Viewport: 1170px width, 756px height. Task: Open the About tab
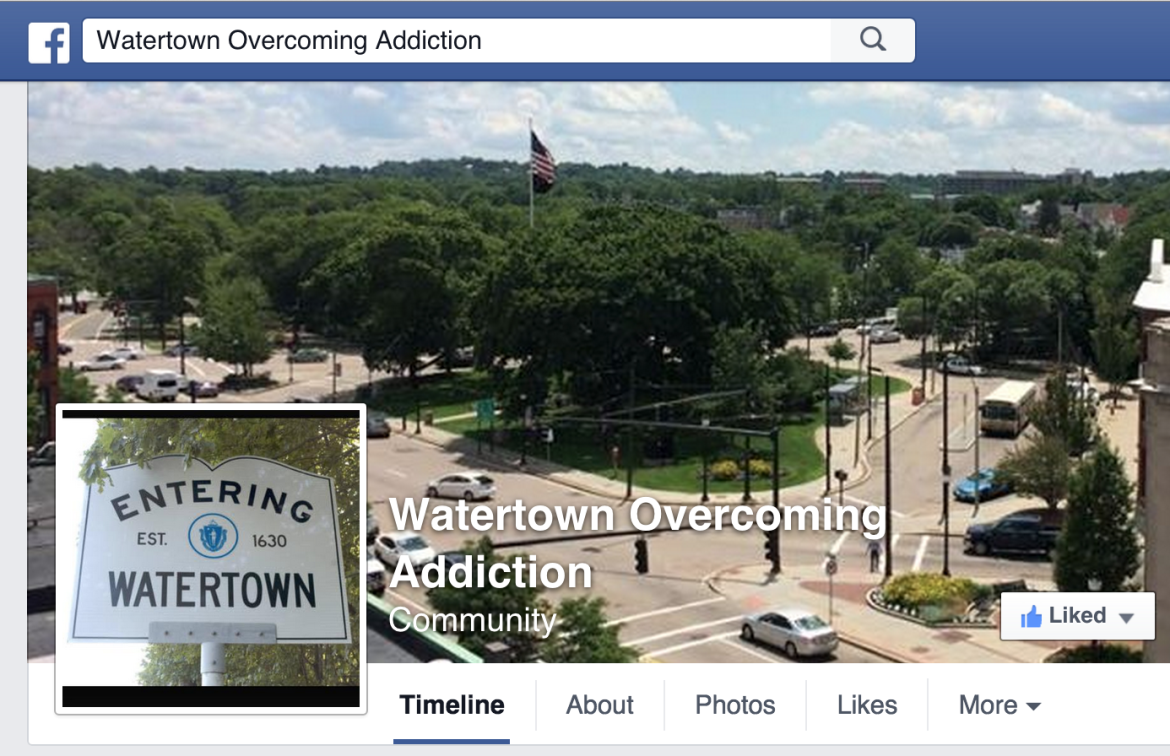pyautogui.click(x=599, y=705)
